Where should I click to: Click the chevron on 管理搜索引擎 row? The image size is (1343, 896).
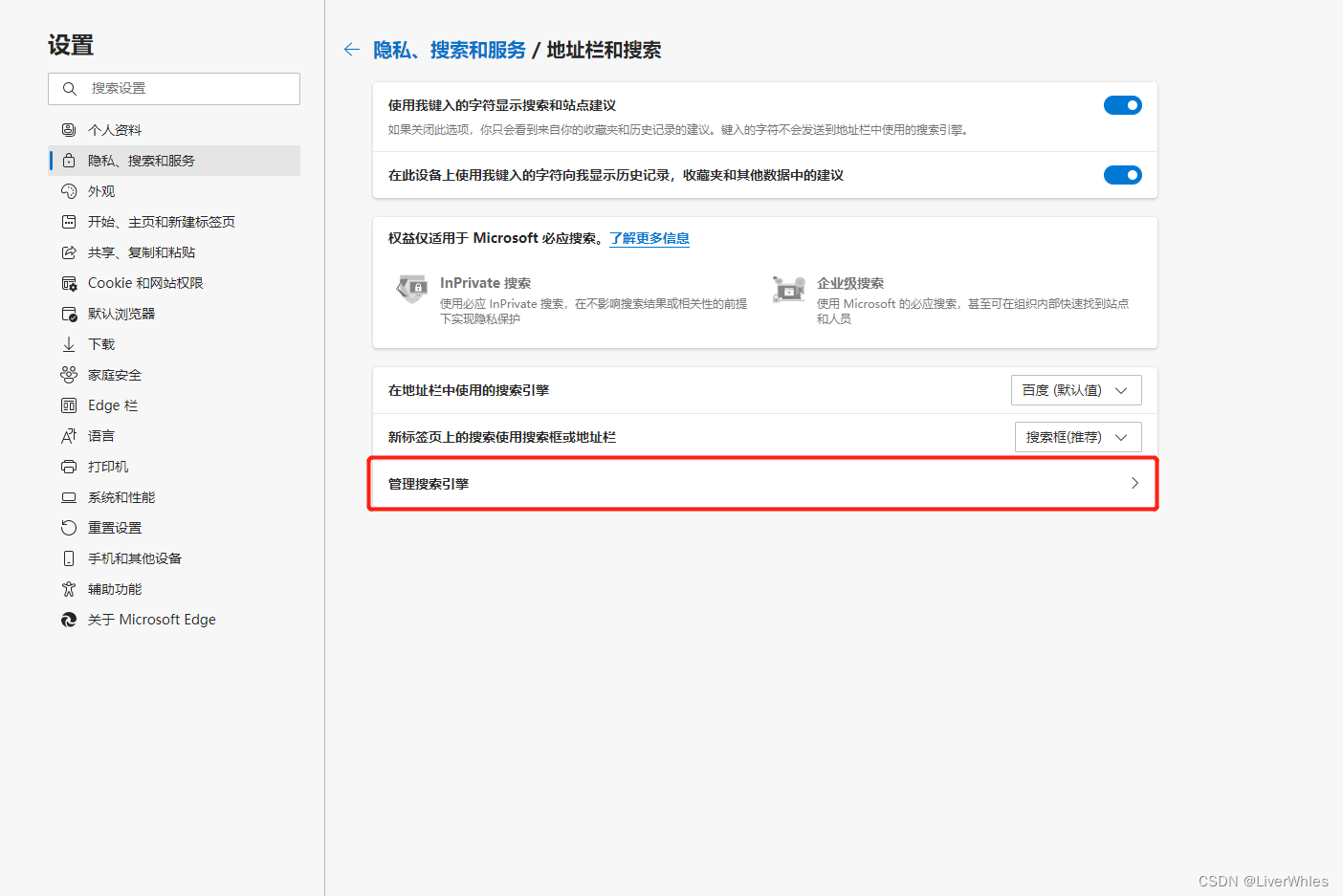[1134, 483]
